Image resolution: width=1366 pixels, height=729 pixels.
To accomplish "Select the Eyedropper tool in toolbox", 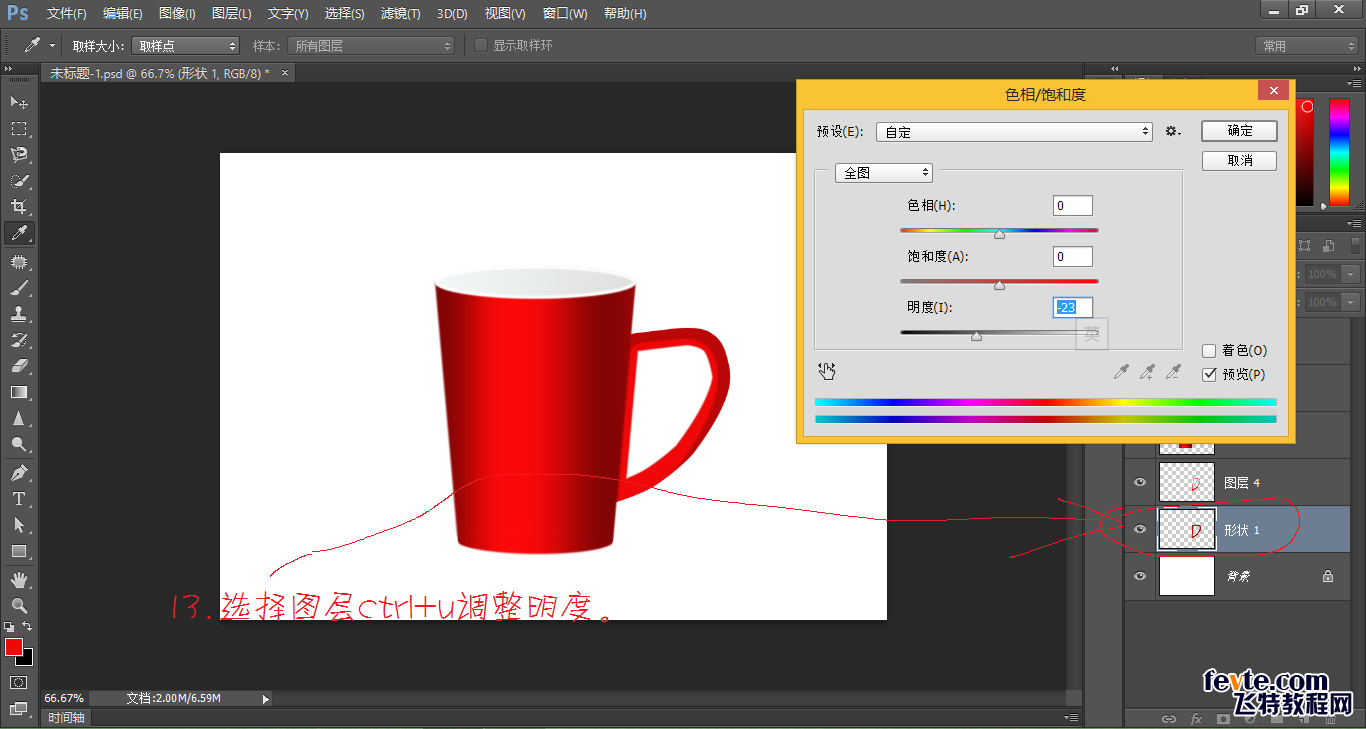I will click(x=19, y=233).
